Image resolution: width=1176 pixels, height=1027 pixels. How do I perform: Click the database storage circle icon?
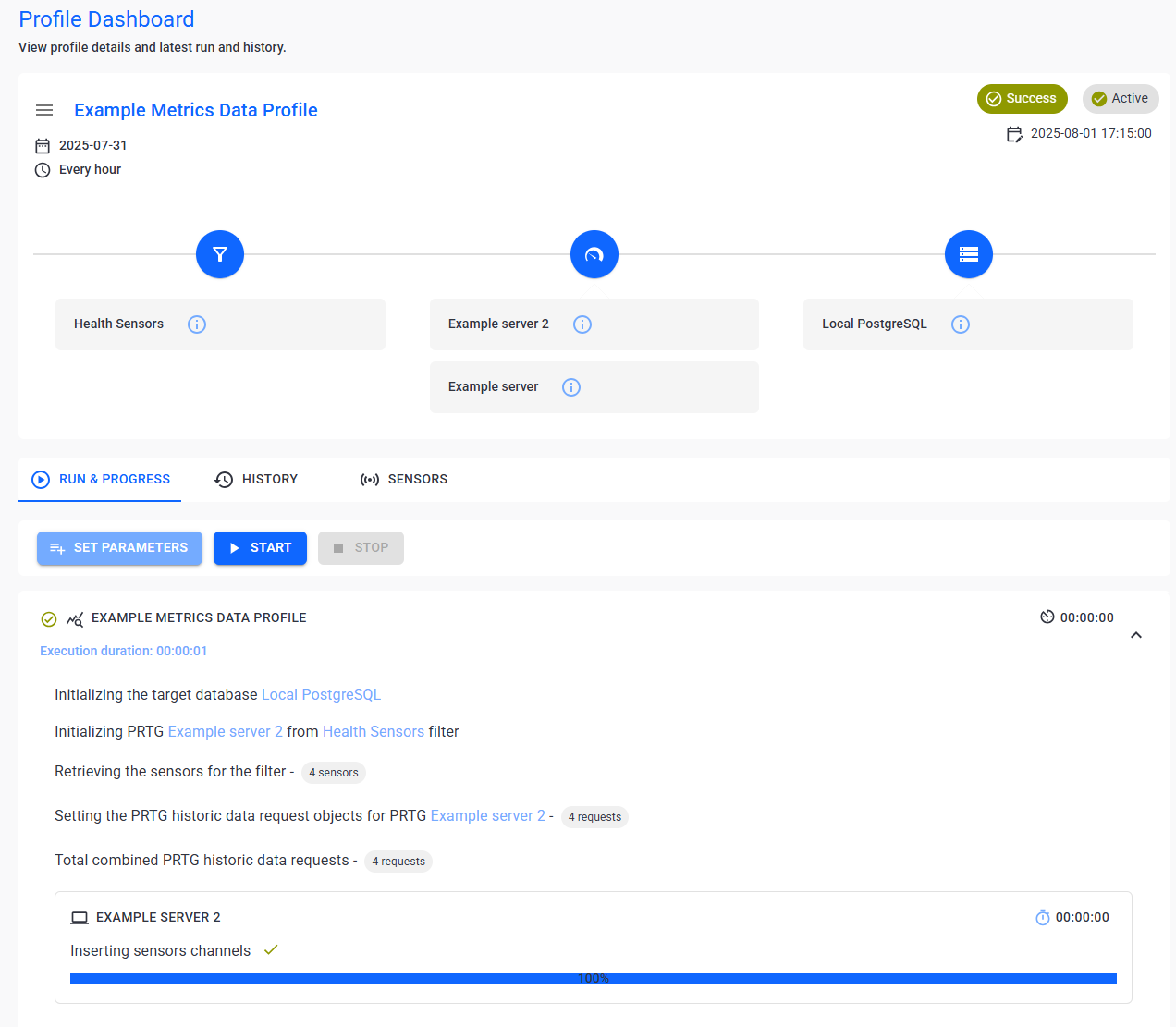tap(969, 254)
